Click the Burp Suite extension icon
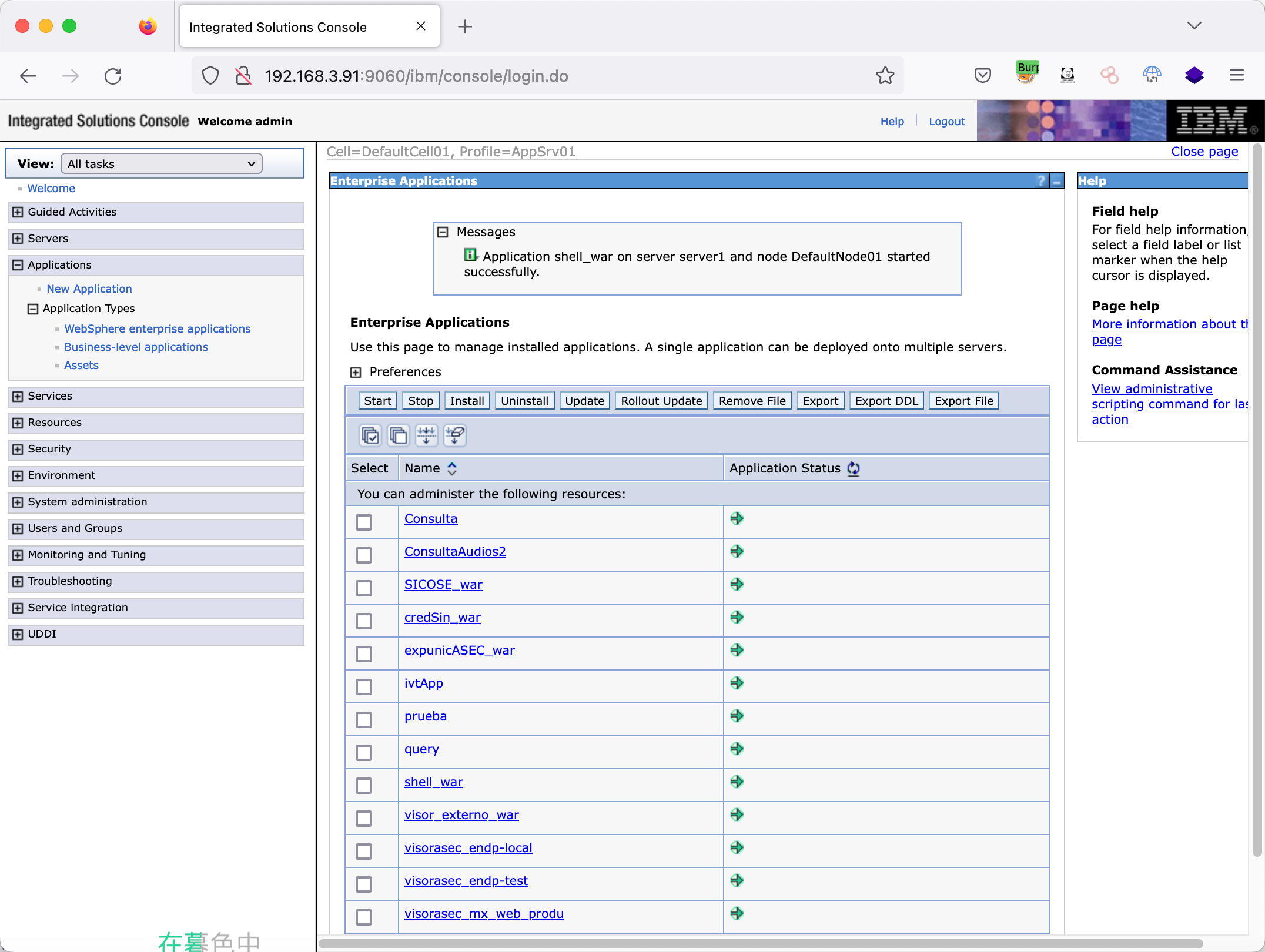1265x952 pixels. click(x=1027, y=75)
